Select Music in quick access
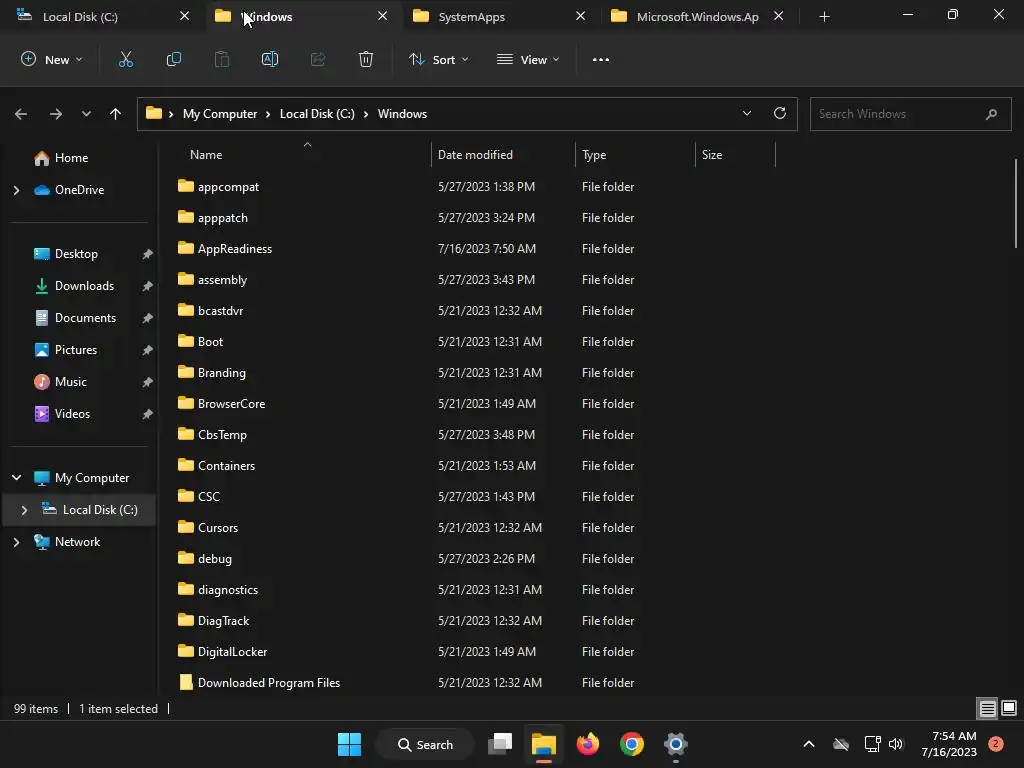1024x768 pixels. point(71,382)
